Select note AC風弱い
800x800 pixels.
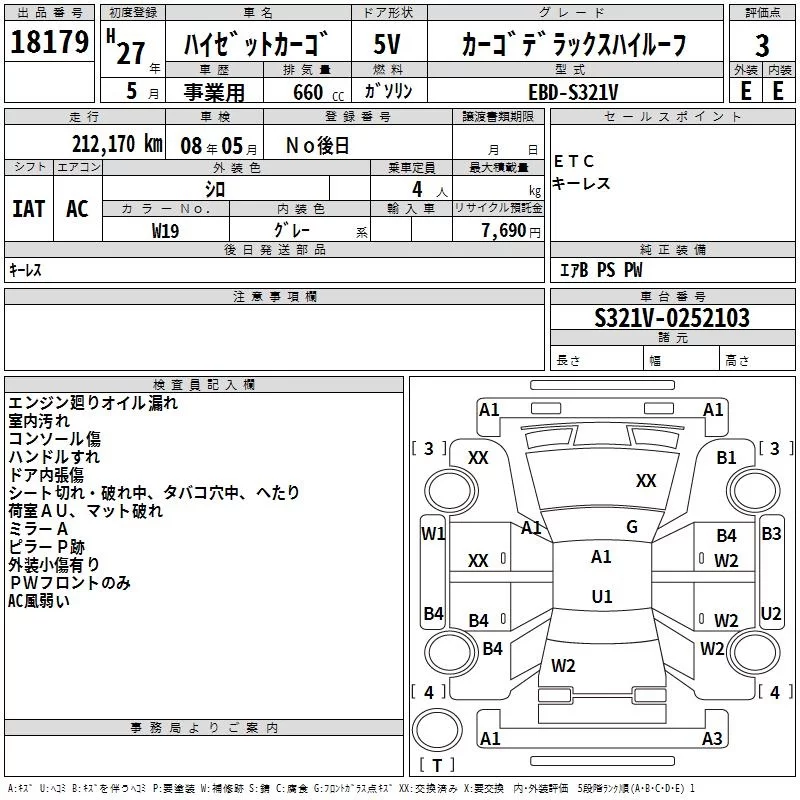pyautogui.click(x=38, y=601)
